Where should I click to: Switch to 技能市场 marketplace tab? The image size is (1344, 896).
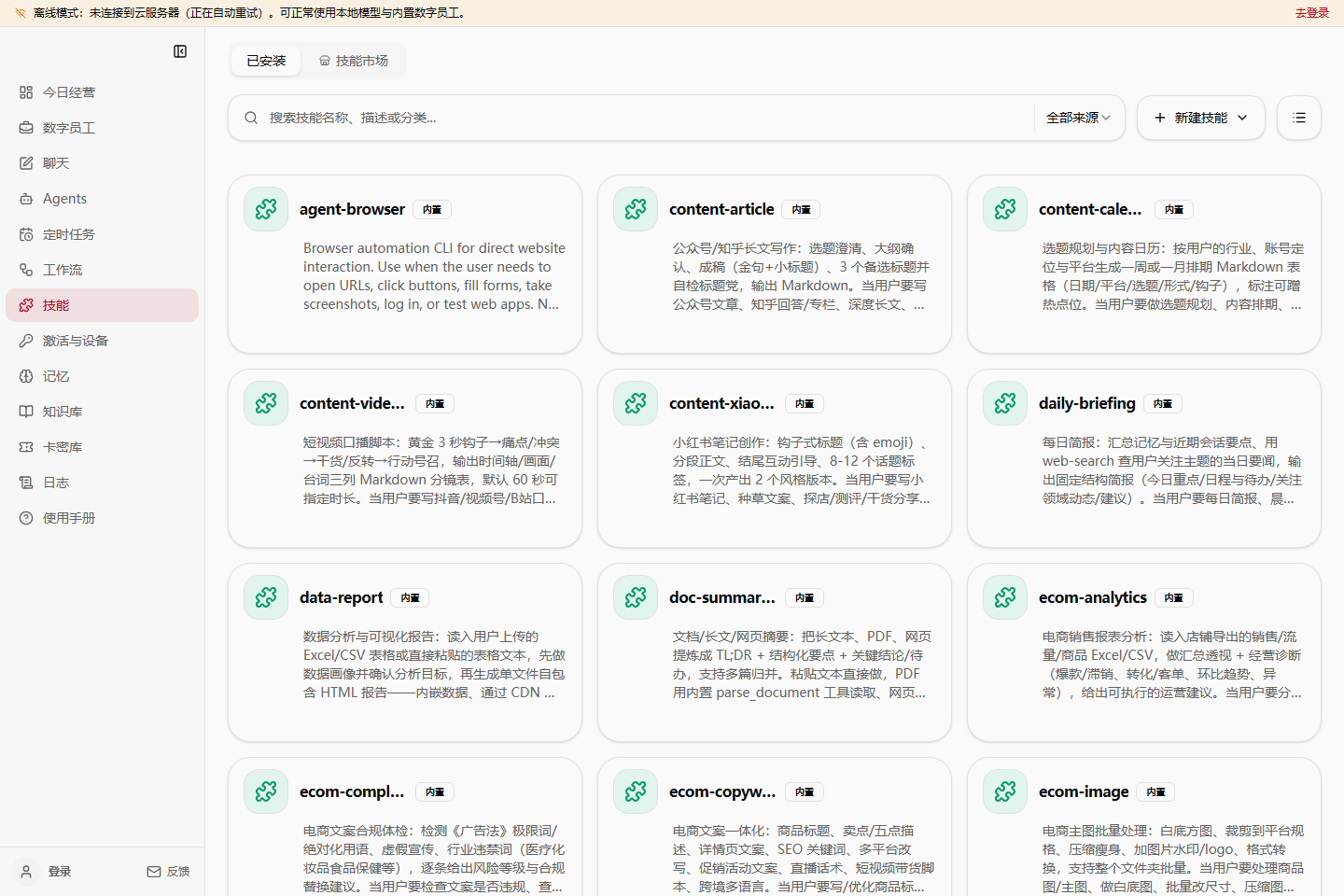tap(354, 61)
